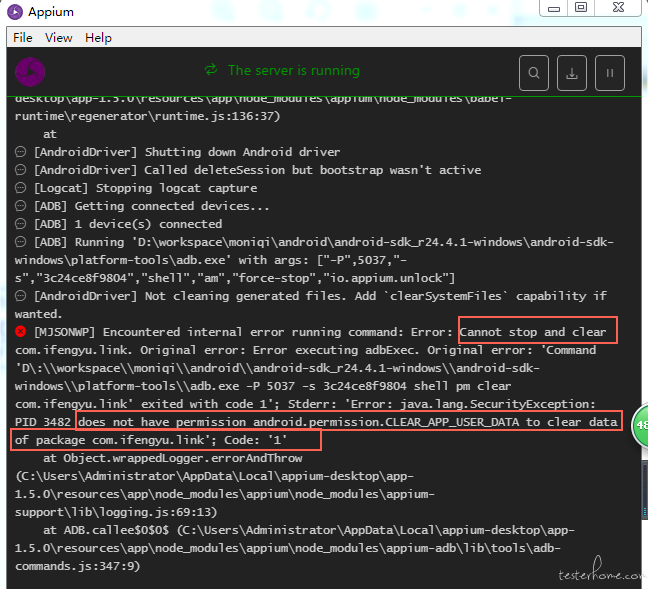Click text 'commands.js:347:9)'
Image resolution: width=648 pixels, height=589 pixels.
coord(78,566)
